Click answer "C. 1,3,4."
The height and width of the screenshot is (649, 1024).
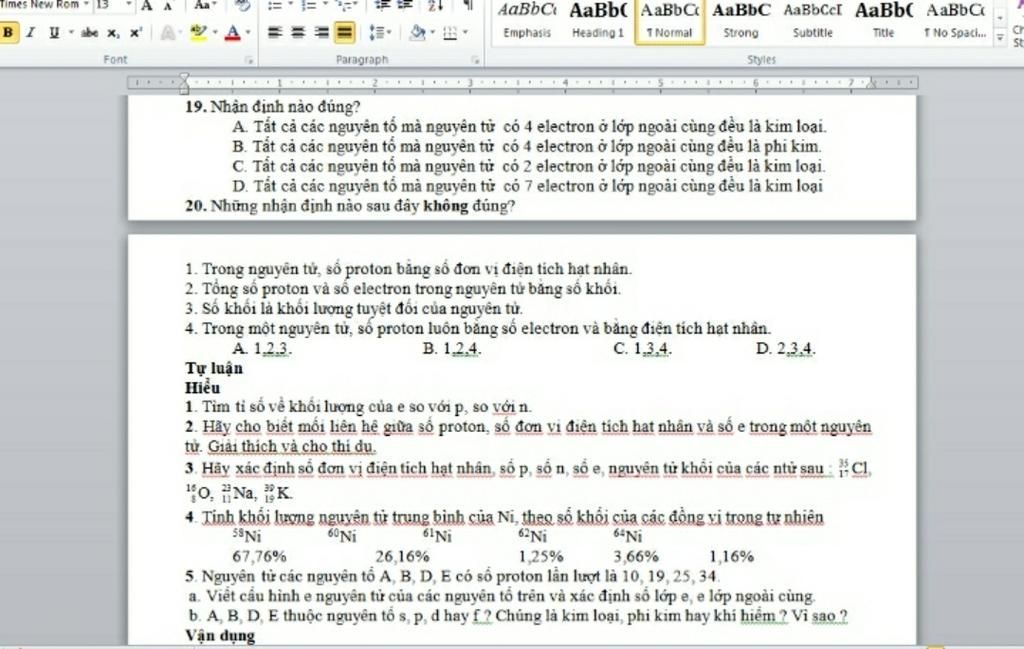click(643, 349)
